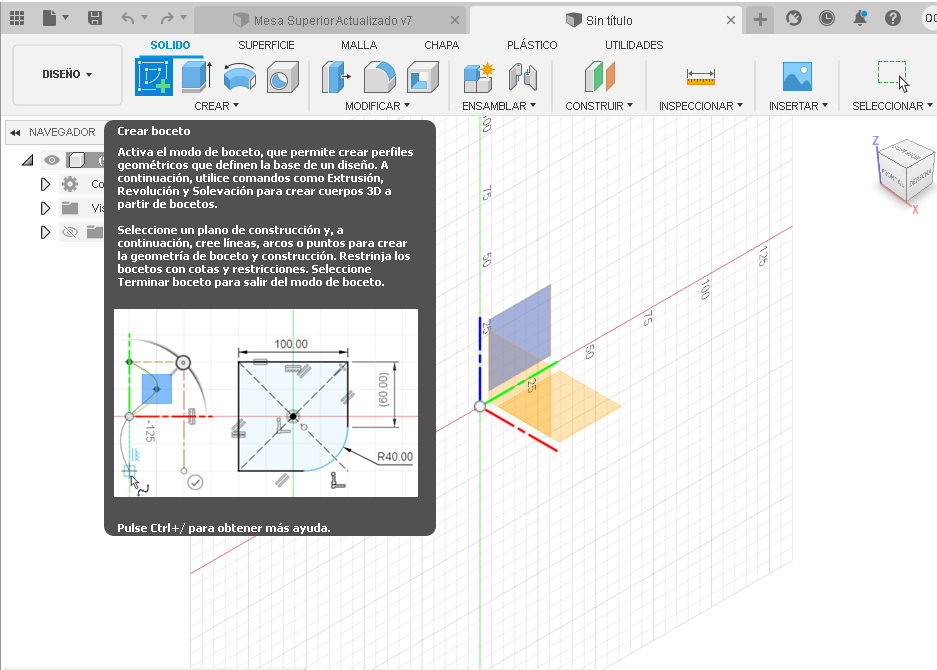Image resolution: width=937 pixels, height=670 pixels.
Task: Click the new design plus tab button
Action: click(x=760, y=20)
